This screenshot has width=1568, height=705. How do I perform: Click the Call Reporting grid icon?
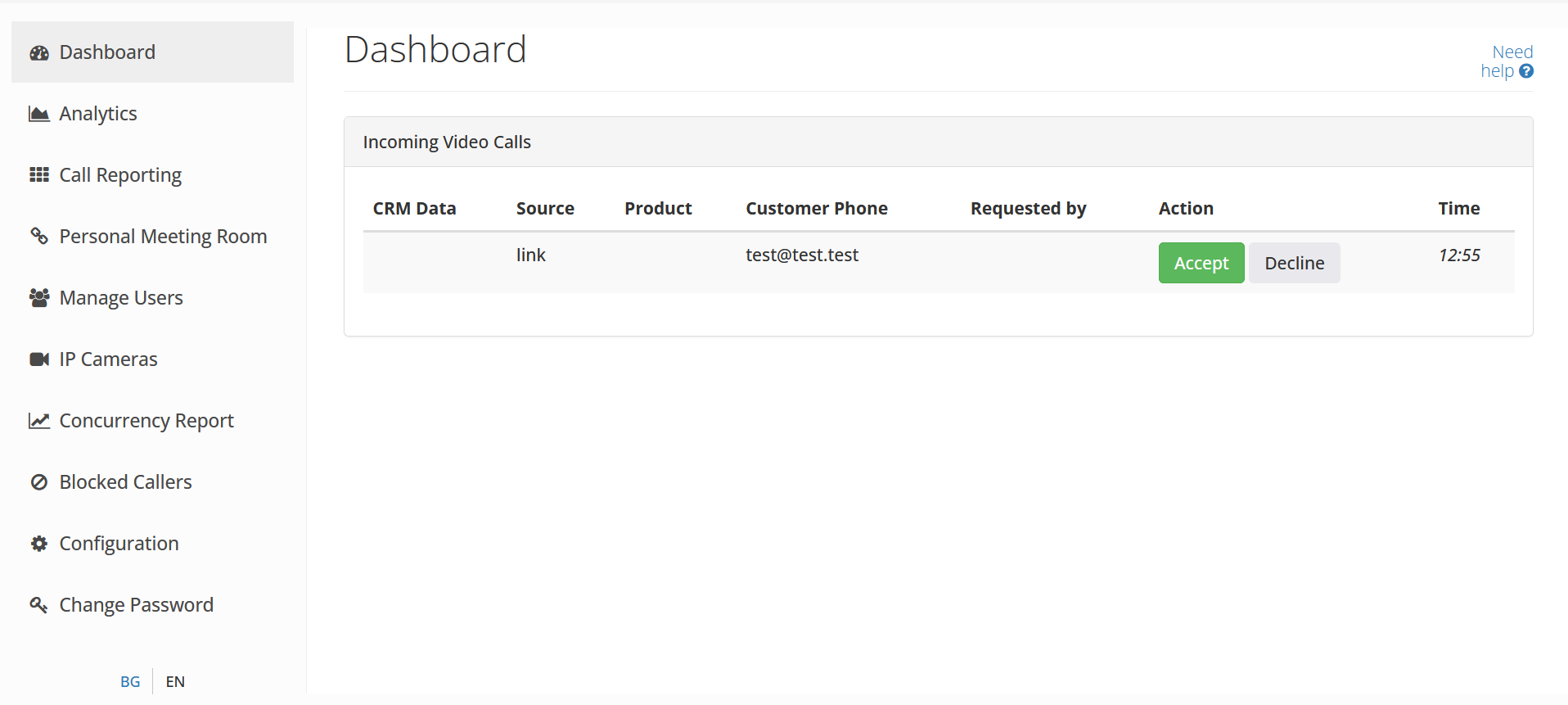click(39, 175)
